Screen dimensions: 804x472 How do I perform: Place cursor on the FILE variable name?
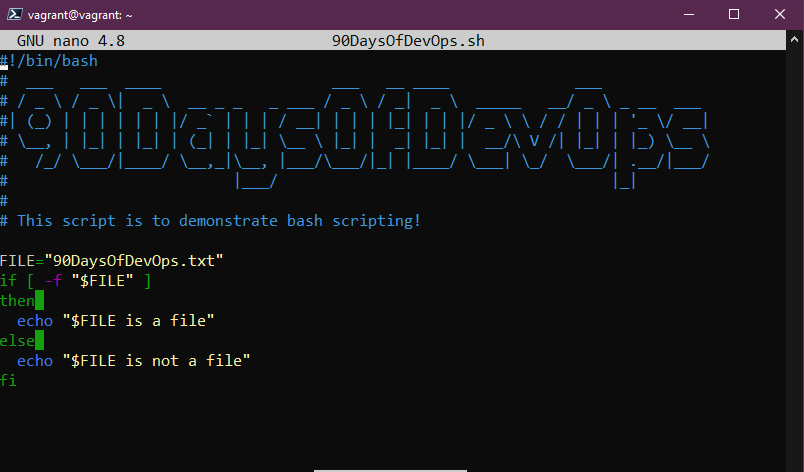(x=18, y=260)
